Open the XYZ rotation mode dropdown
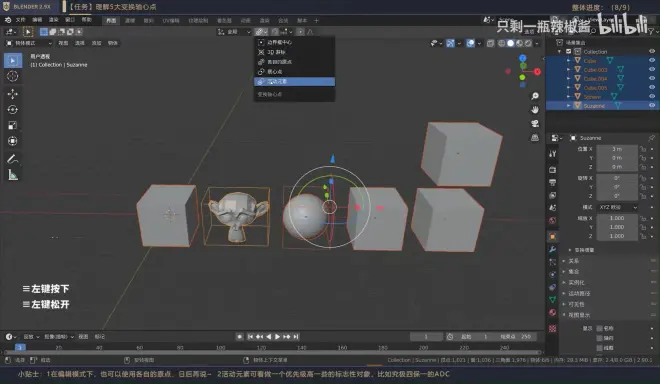The height and width of the screenshot is (384, 660). (618, 207)
